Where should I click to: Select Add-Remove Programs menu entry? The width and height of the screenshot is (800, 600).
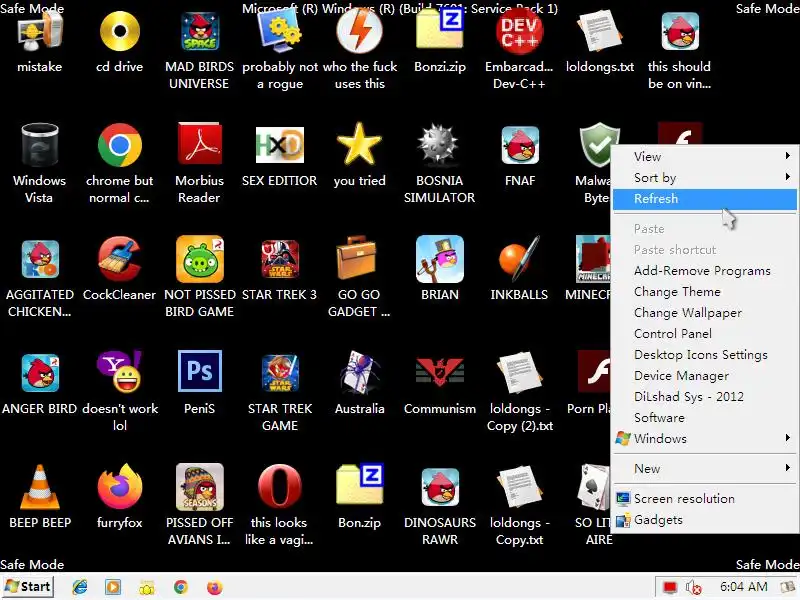(705, 271)
